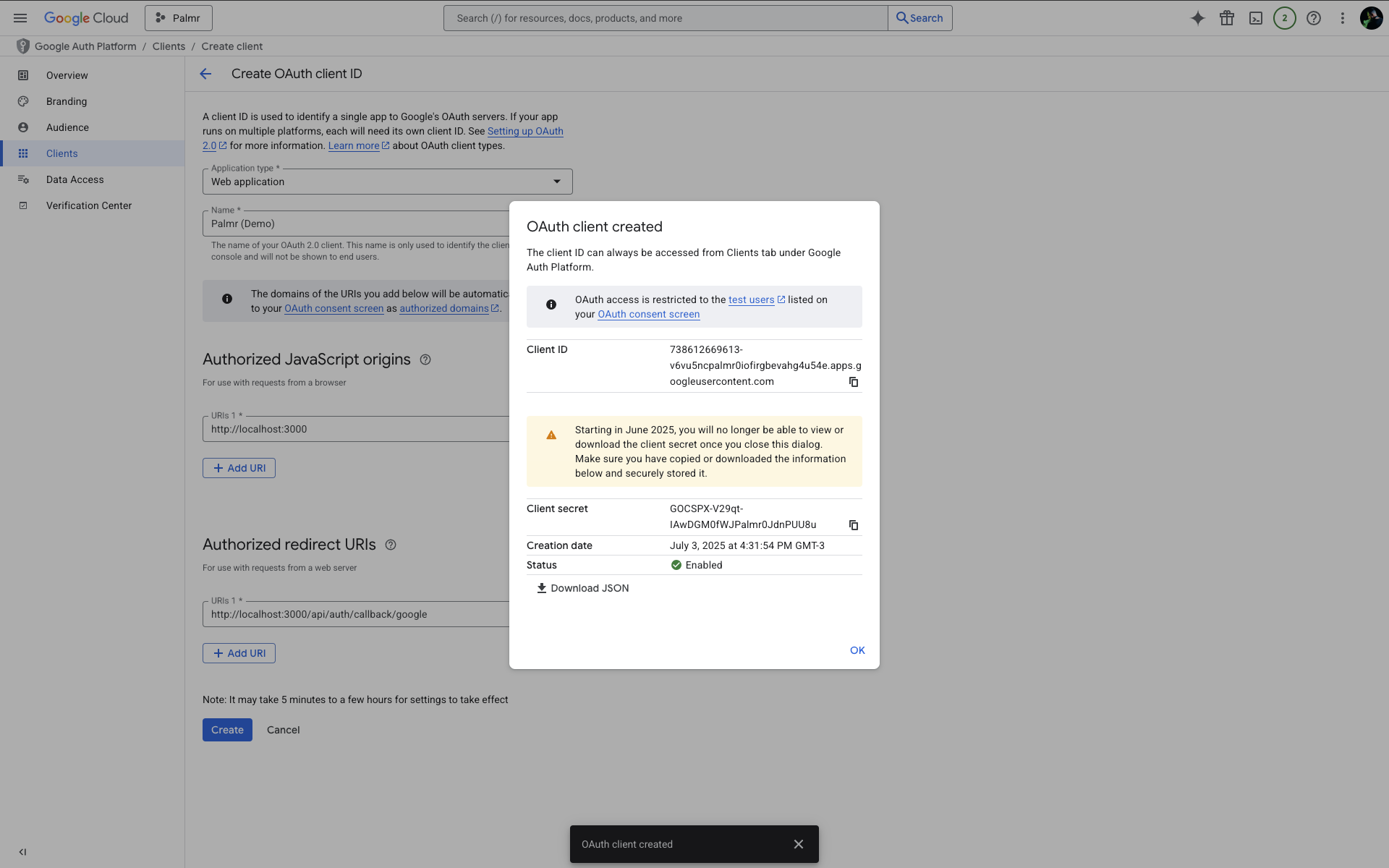Collapse the sidebar with the bottom arrow

22,852
